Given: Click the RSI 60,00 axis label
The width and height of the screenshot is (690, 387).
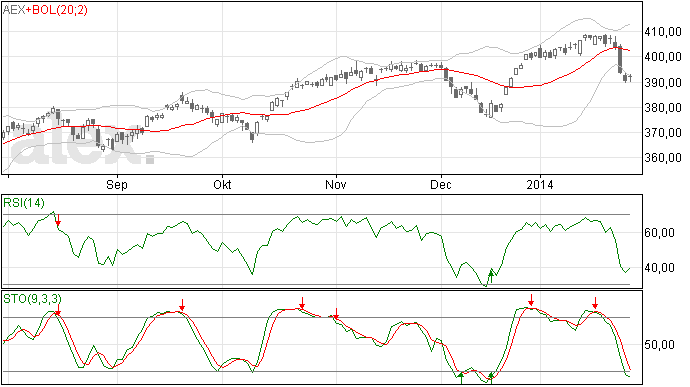Looking at the screenshot, I should (x=659, y=232).
